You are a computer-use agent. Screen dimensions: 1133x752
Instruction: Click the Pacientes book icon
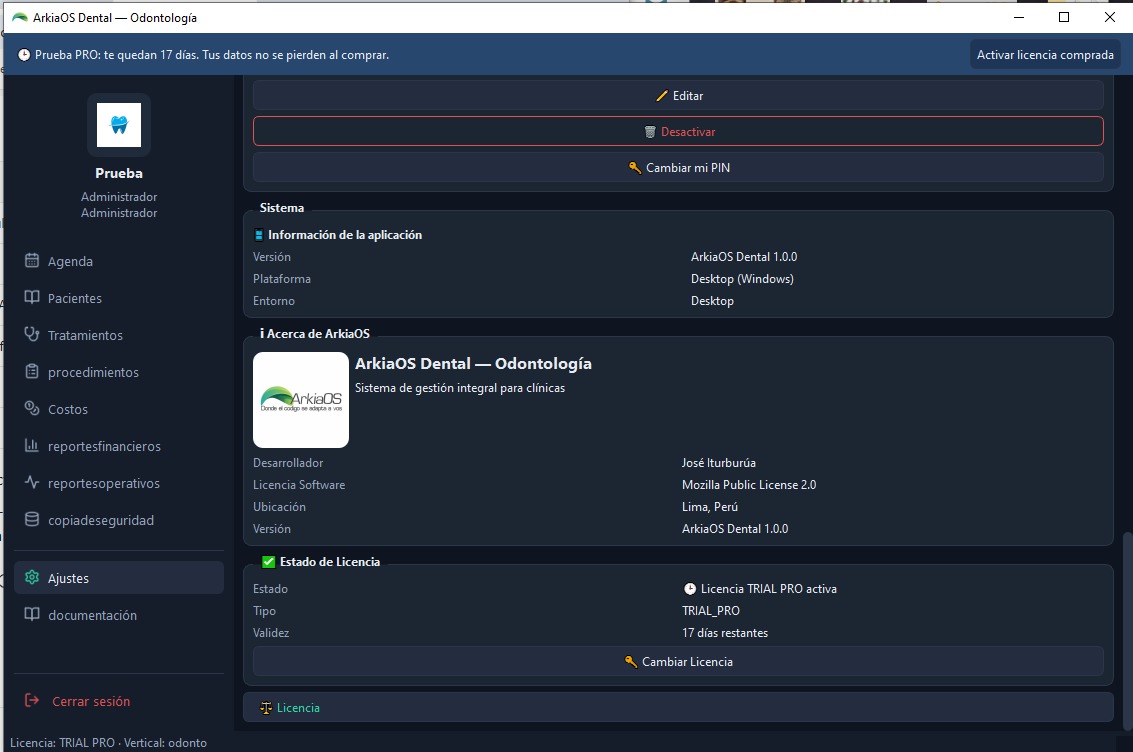coord(32,298)
